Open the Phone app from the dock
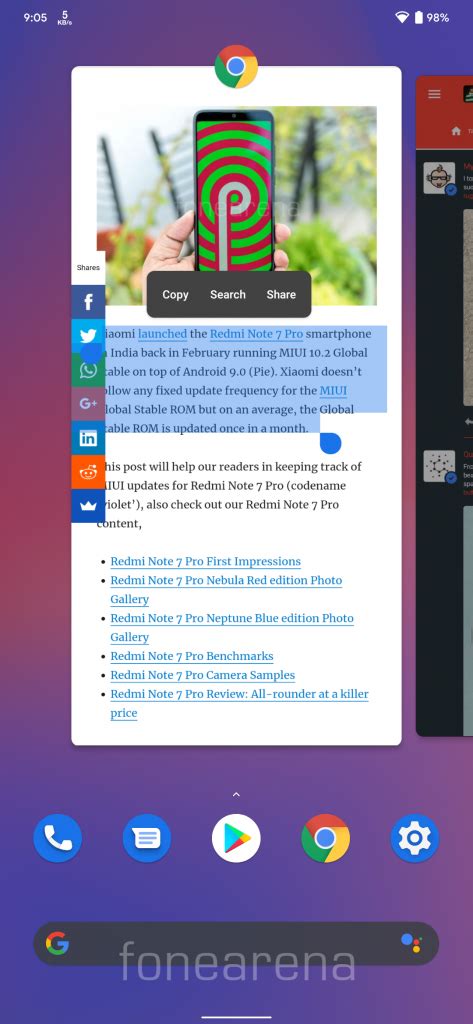This screenshot has width=473, height=1024. coord(57,838)
